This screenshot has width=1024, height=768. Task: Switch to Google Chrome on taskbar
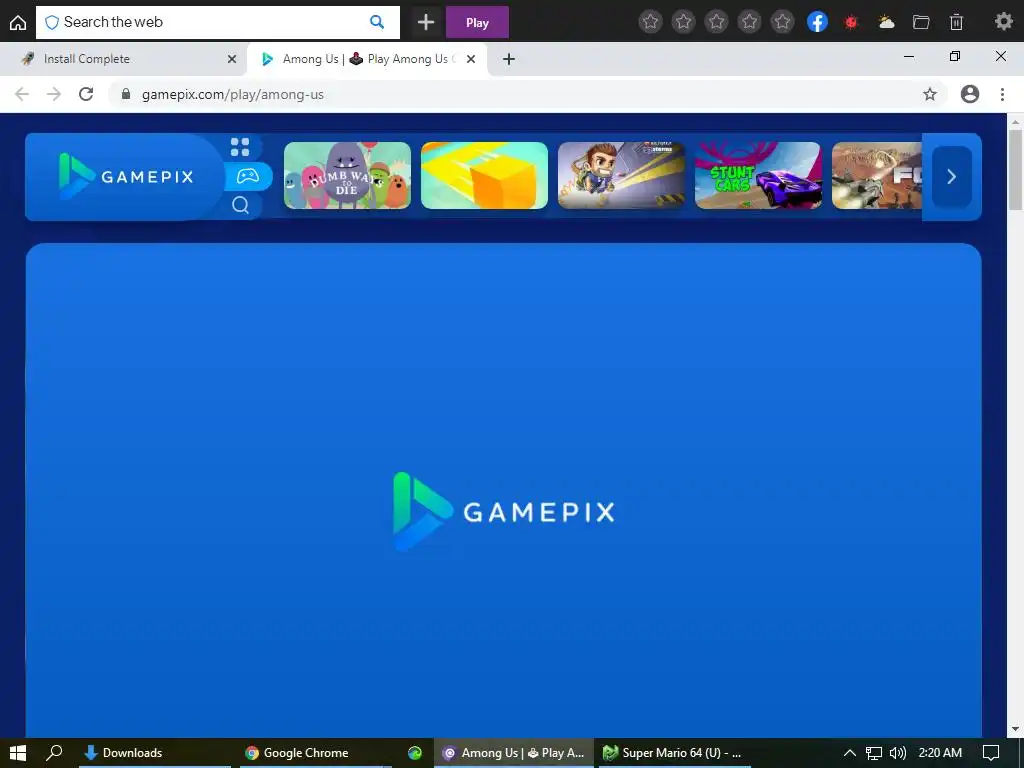(316, 753)
